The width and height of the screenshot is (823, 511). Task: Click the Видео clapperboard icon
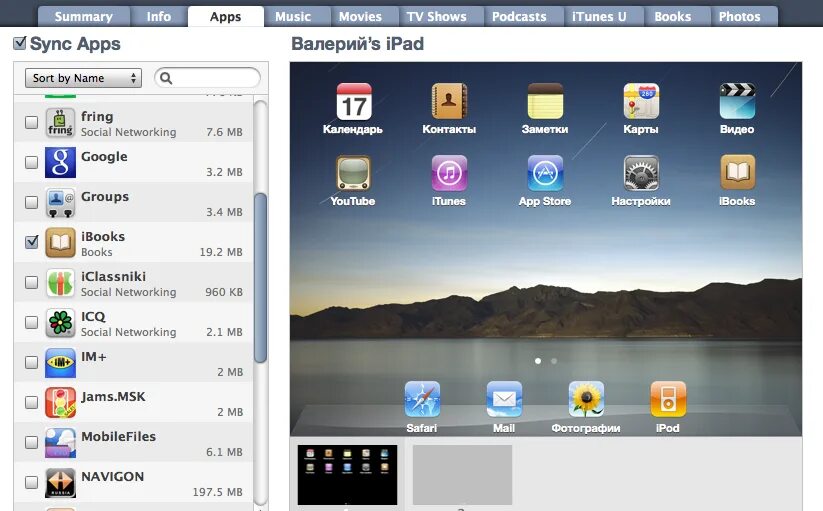coord(737,101)
